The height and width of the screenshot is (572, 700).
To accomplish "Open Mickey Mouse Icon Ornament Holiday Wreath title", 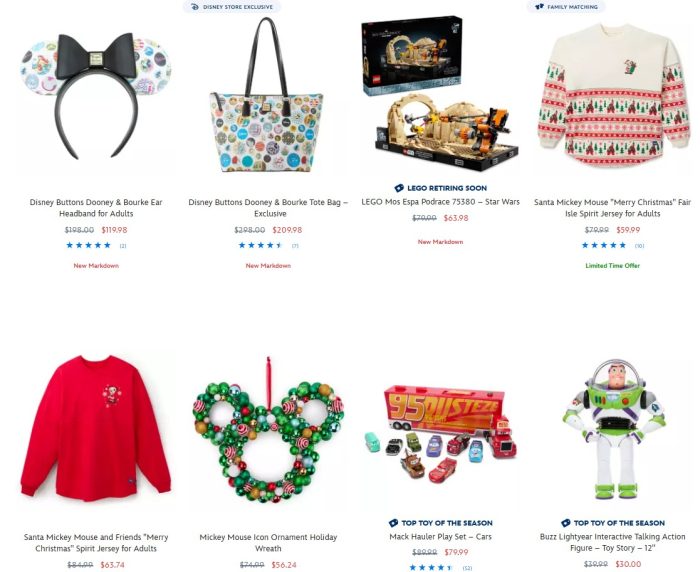I will click(x=268, y=543).
